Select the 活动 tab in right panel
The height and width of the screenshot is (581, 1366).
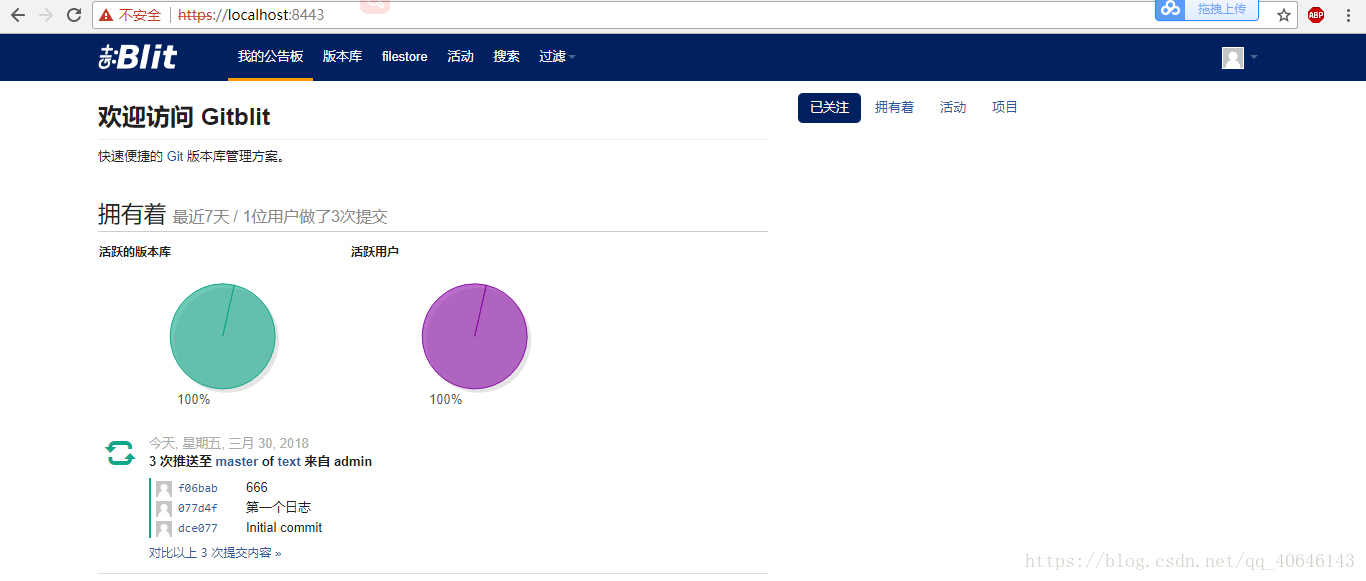pyautogui.click(x=953, y=108)
